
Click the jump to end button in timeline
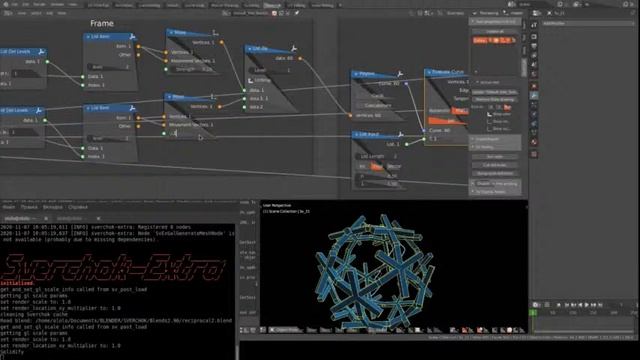point(600,305)
